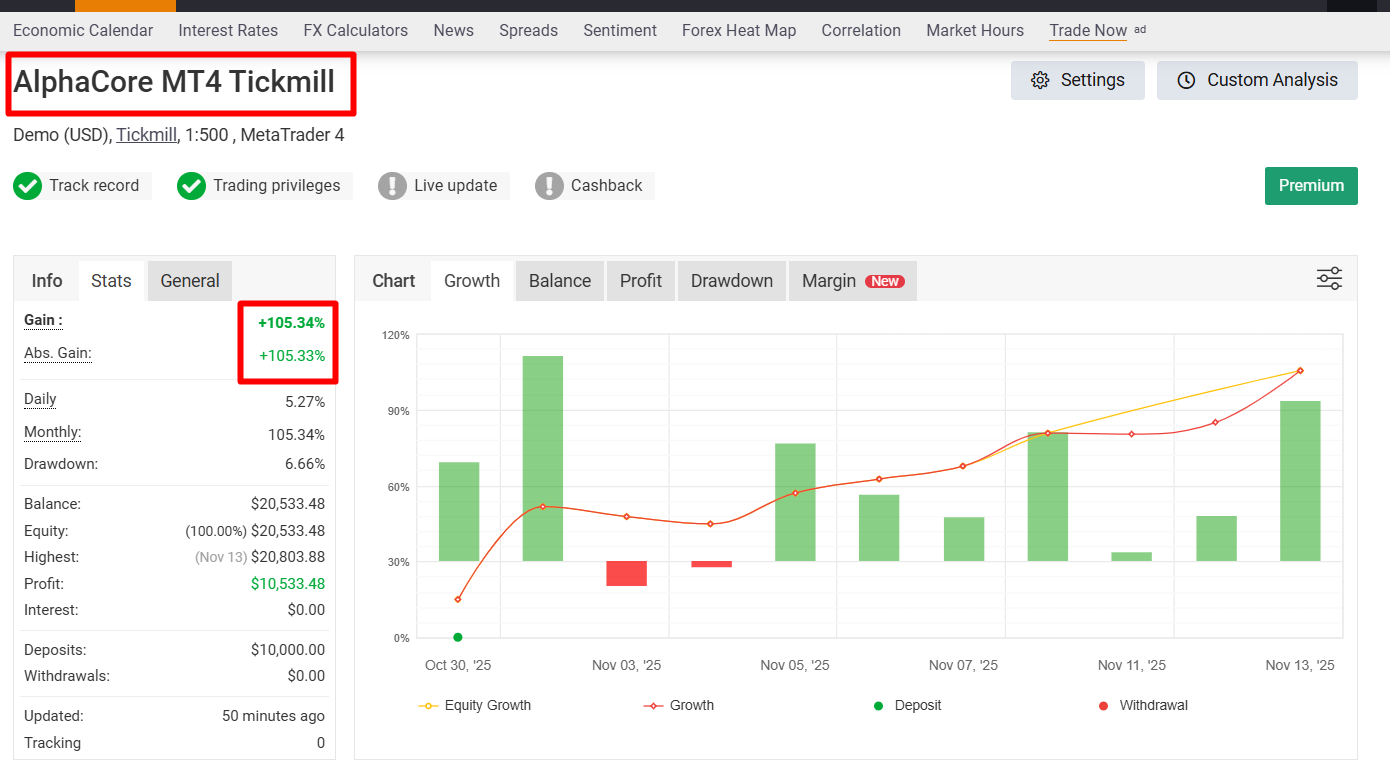This screenshot has width=1390, height=778.
Task: Select the Stats tab
Action: (111, 281)
